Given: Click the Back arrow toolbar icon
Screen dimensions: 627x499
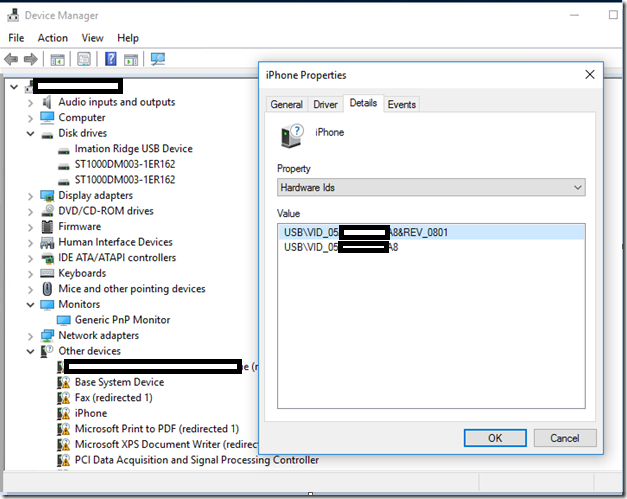Looking at the screenshot, I should 11,60.
